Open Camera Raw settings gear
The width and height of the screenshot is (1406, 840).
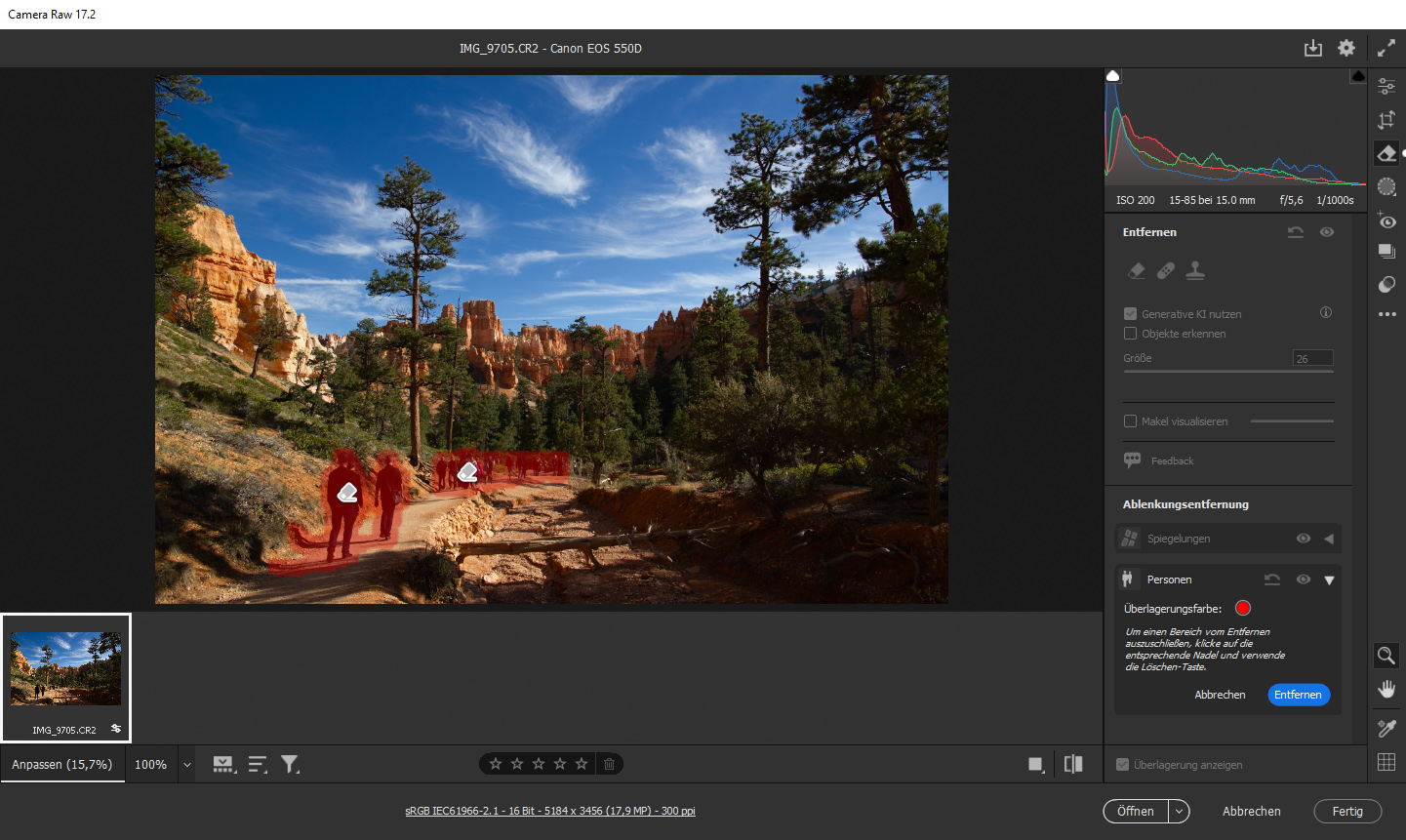click(1346, 48)
